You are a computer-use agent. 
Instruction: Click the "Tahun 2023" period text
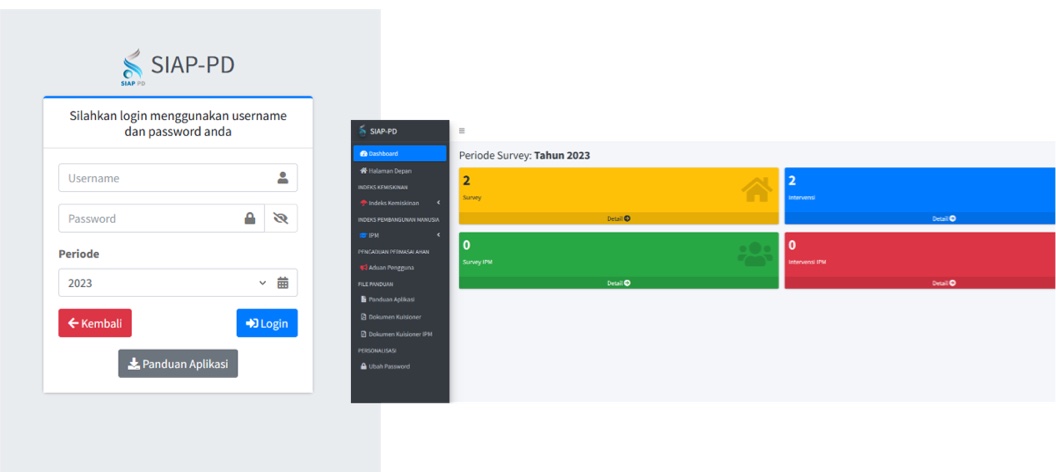[x=562, y=156]
